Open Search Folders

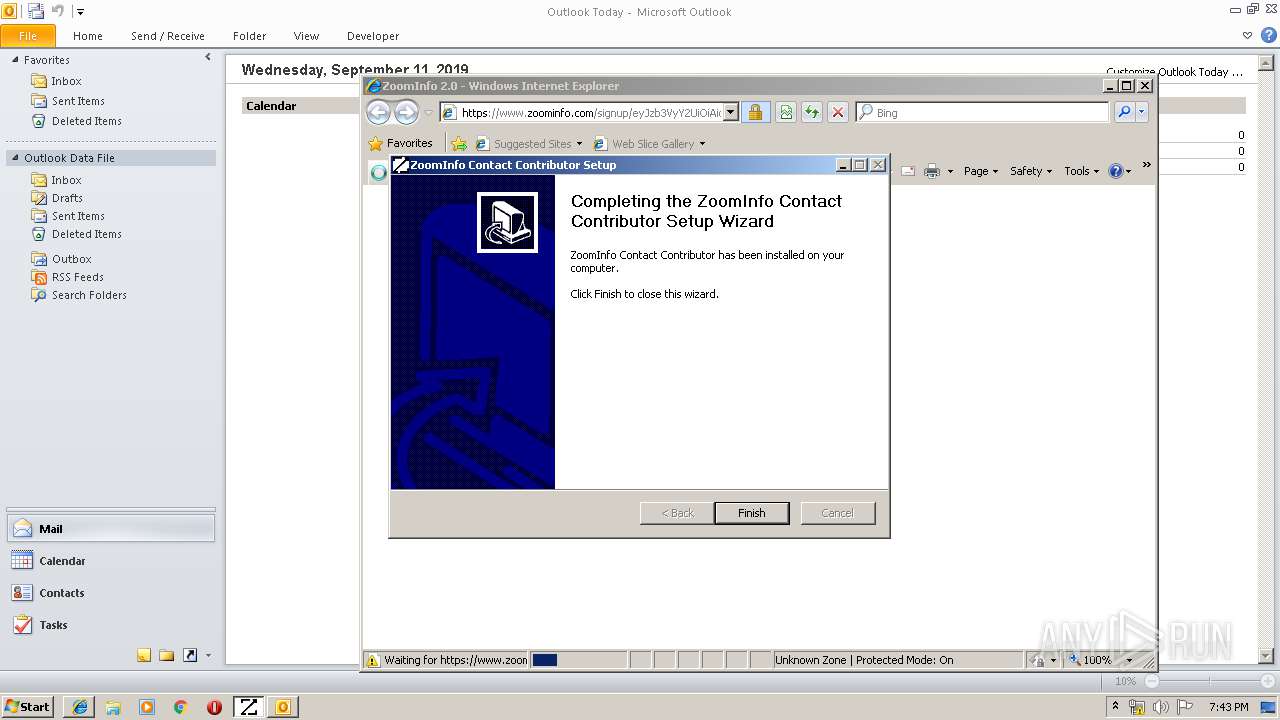coord(89,295)
